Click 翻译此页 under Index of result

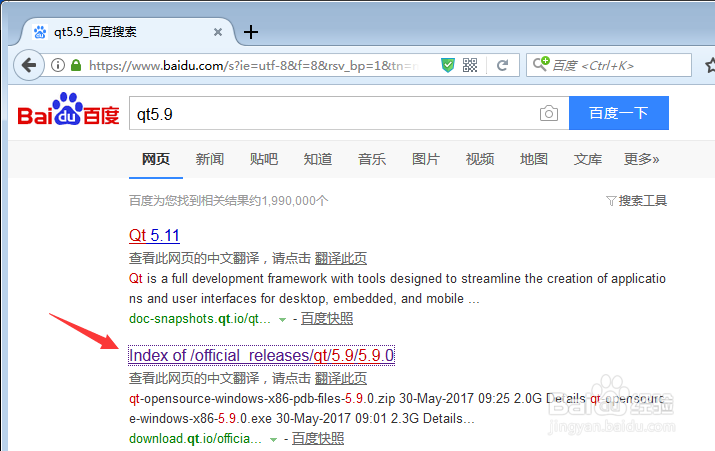click(x=341, y=378)
